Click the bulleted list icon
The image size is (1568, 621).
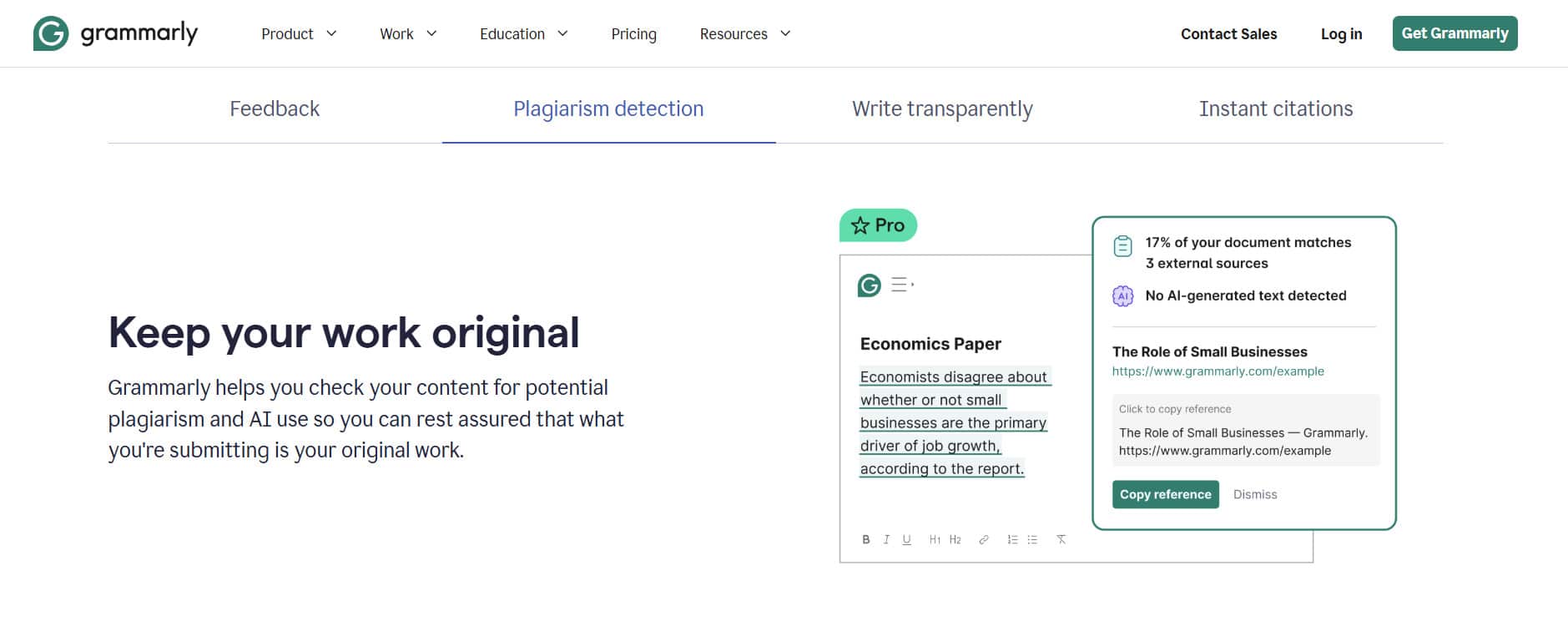[1032, 540]
